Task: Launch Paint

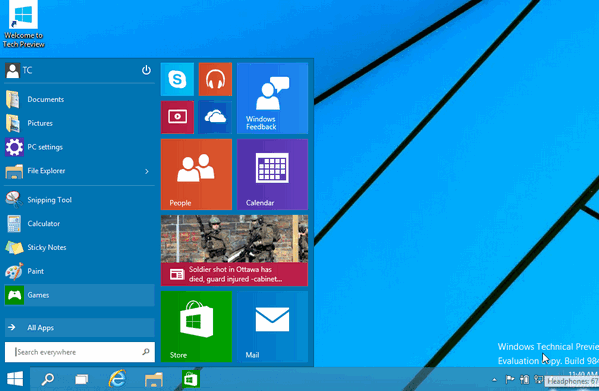Action: click(x=79, y=271)
